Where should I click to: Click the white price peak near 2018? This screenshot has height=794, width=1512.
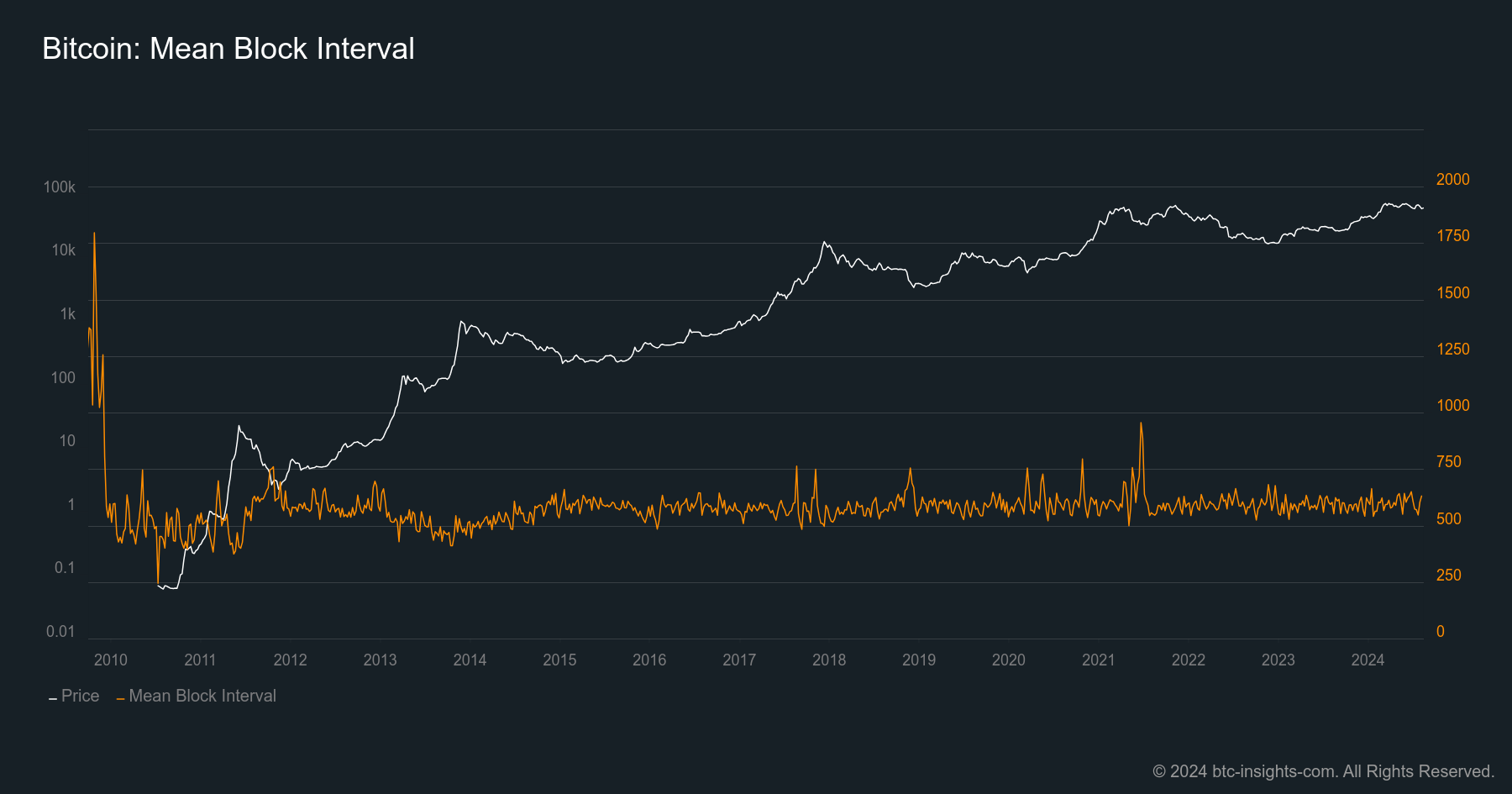click(825, 243)
